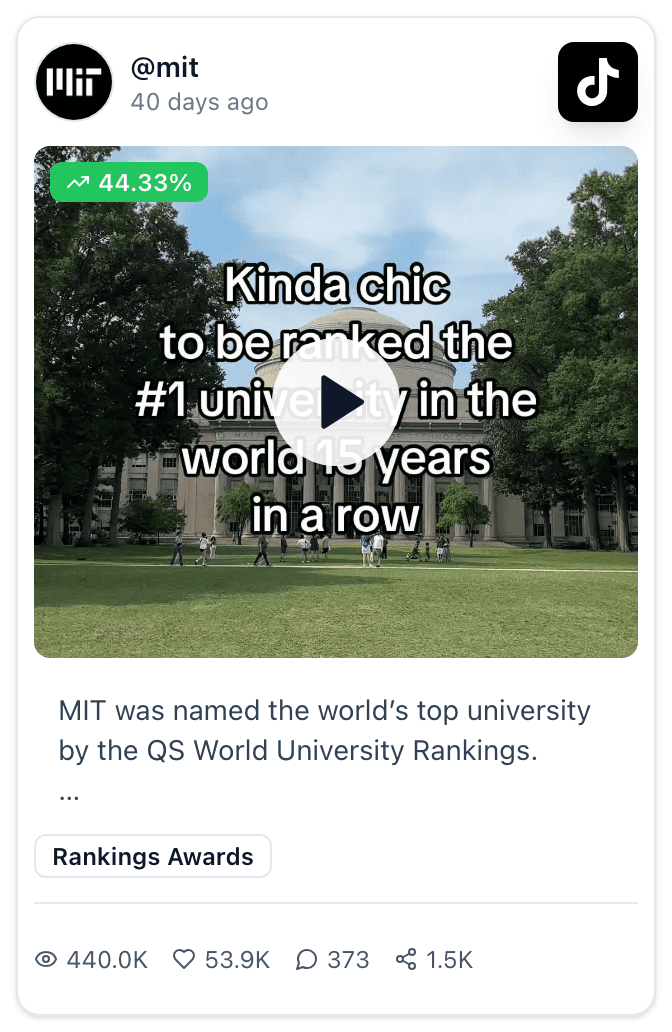Click the share icon
The width and height of the screenshot is (672, 1032).
(406, 960)
